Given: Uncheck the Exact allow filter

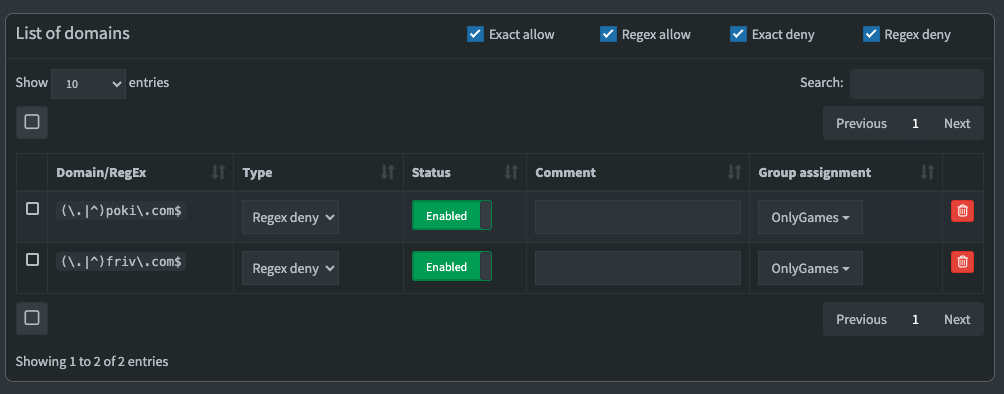Looking at the screenshot, I should click(x=475, y=34).
